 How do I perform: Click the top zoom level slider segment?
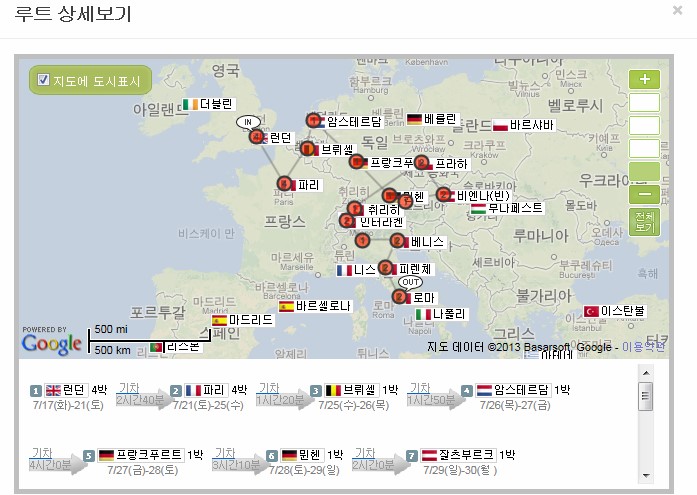[644, 102]
